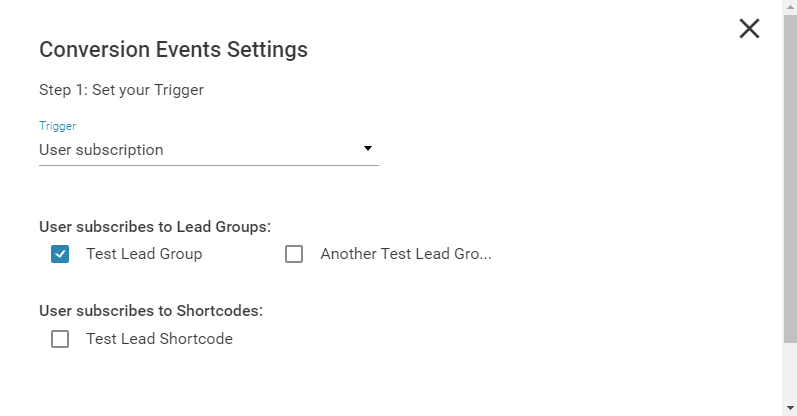Screen dimensions: 797x416
Task: Click the Conversion Events Settings heading
Action: [173, 50]
